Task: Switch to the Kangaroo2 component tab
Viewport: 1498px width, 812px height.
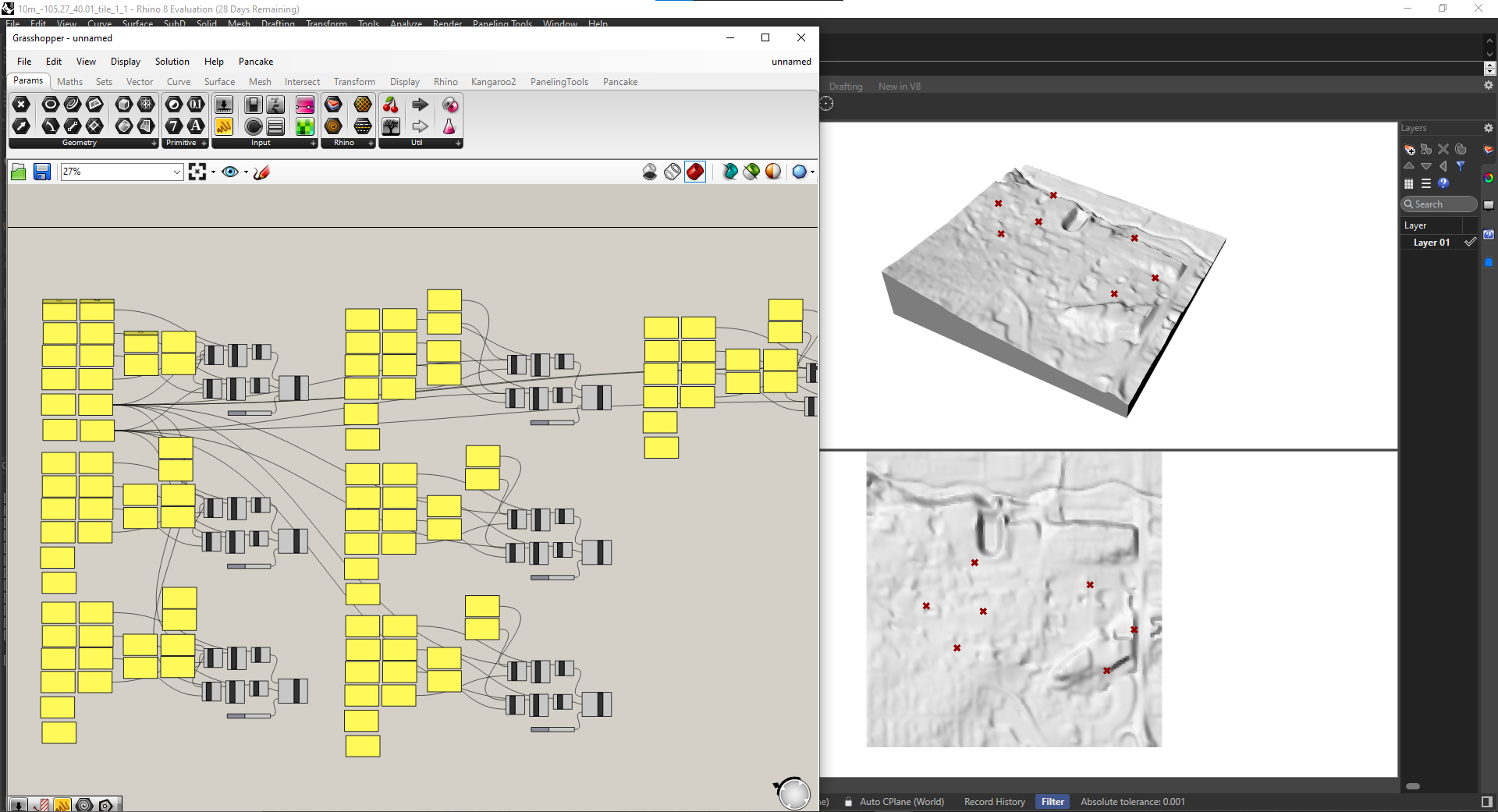Action: pos(493,82)
